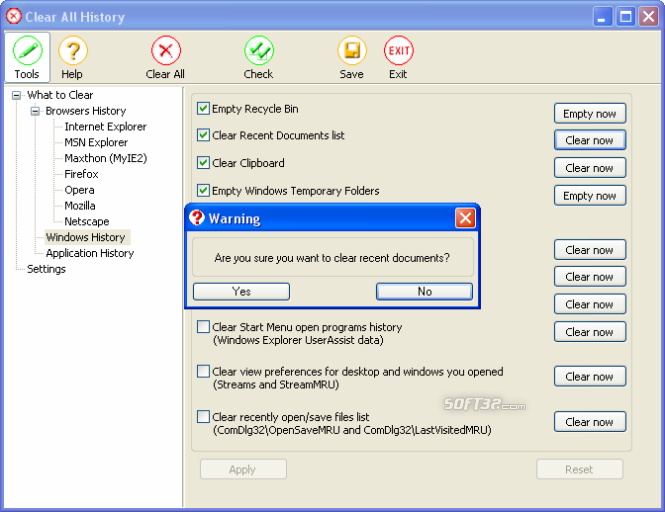
Task: Click the Apply button
Action: point(243,469)
